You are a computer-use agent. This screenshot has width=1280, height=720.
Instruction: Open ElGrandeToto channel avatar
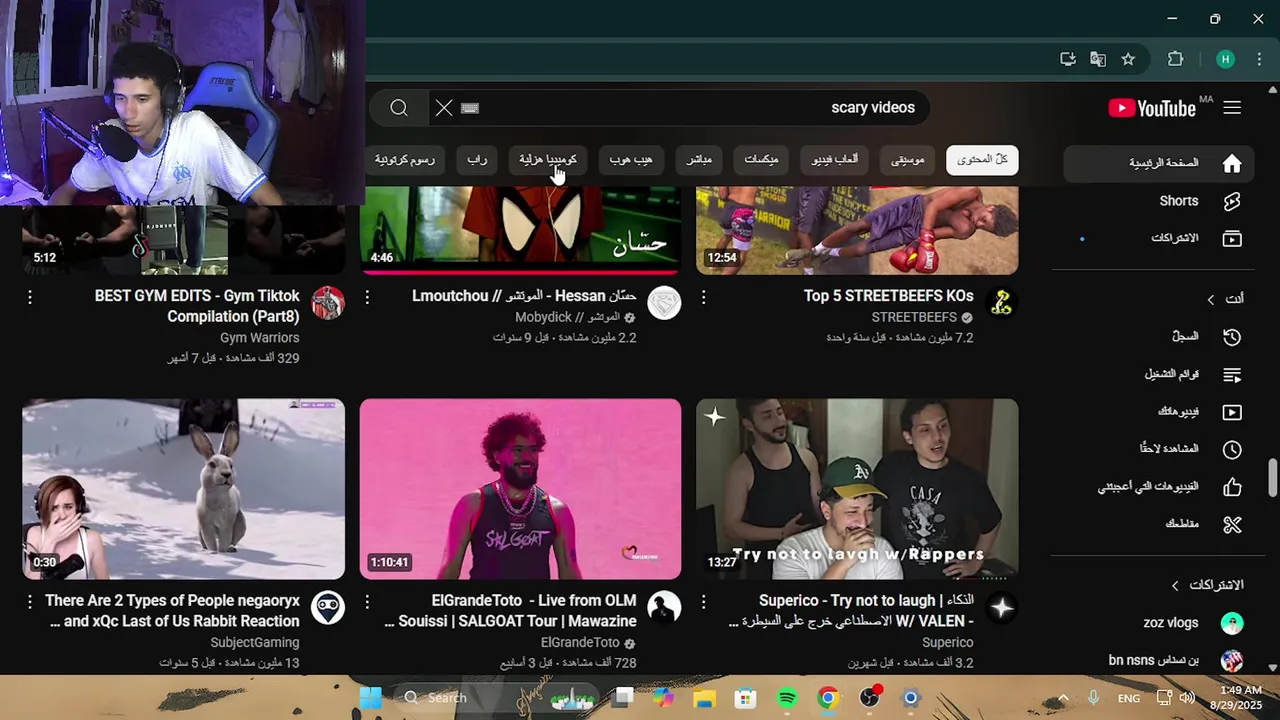(x=664, y=607)
